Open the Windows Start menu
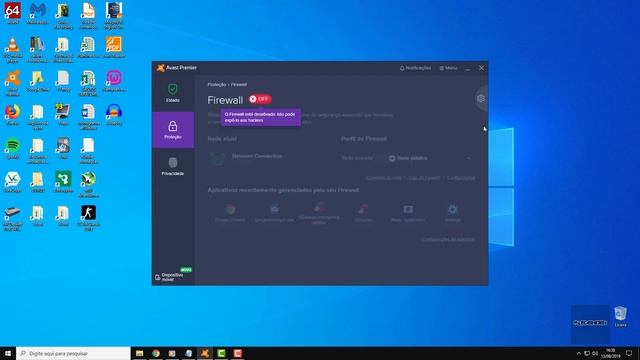 (x=8, y=353)
